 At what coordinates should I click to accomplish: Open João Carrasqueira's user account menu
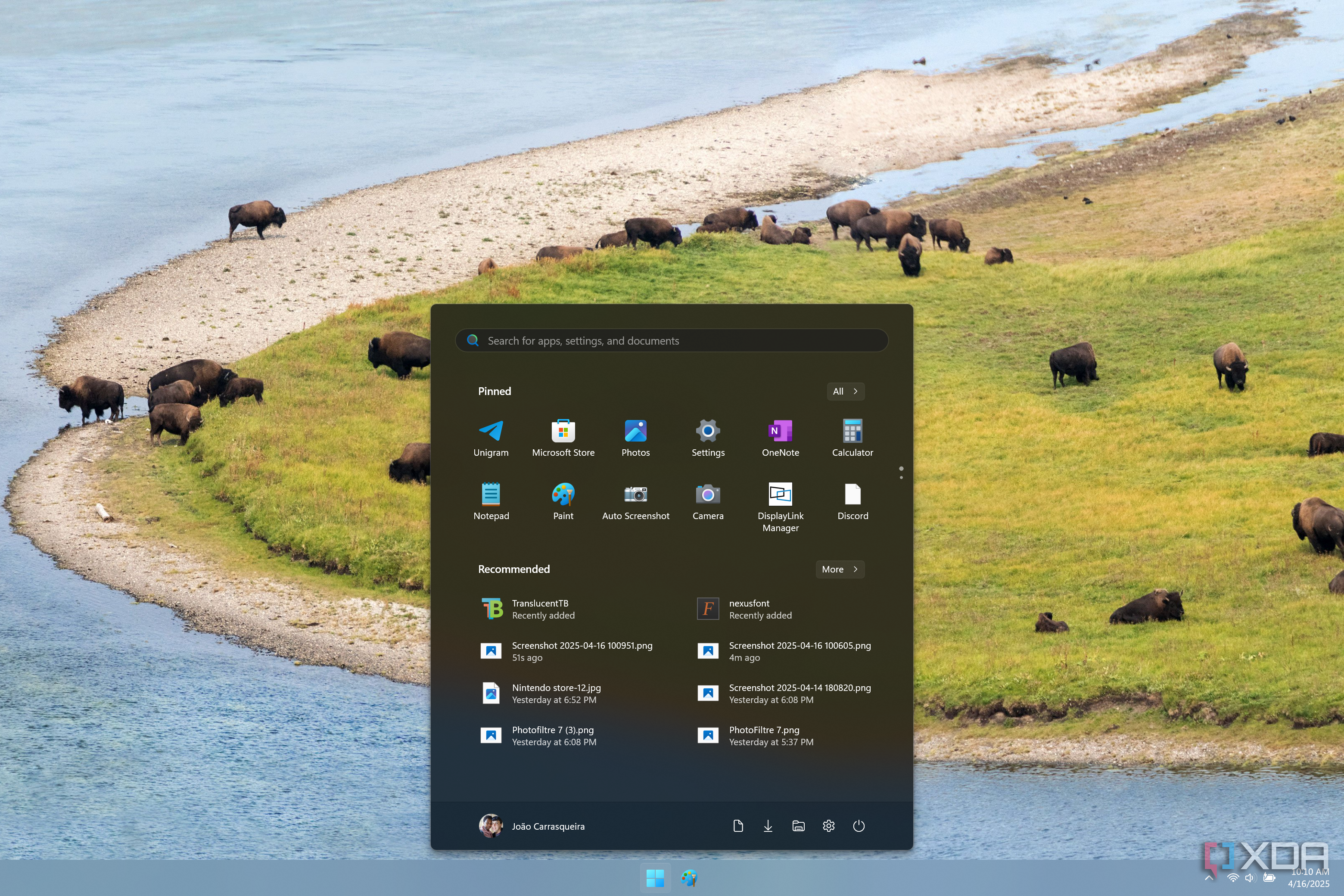[x=532, y=826]
